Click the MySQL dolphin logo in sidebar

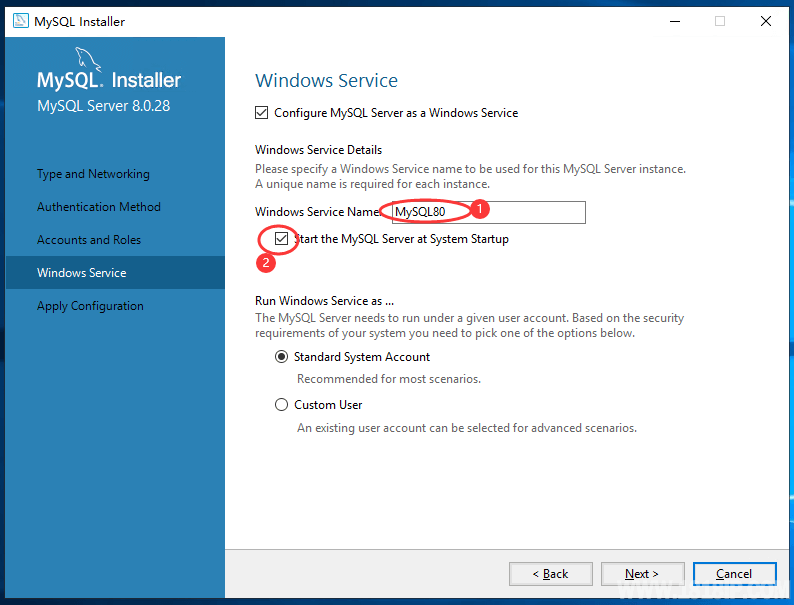88,60
